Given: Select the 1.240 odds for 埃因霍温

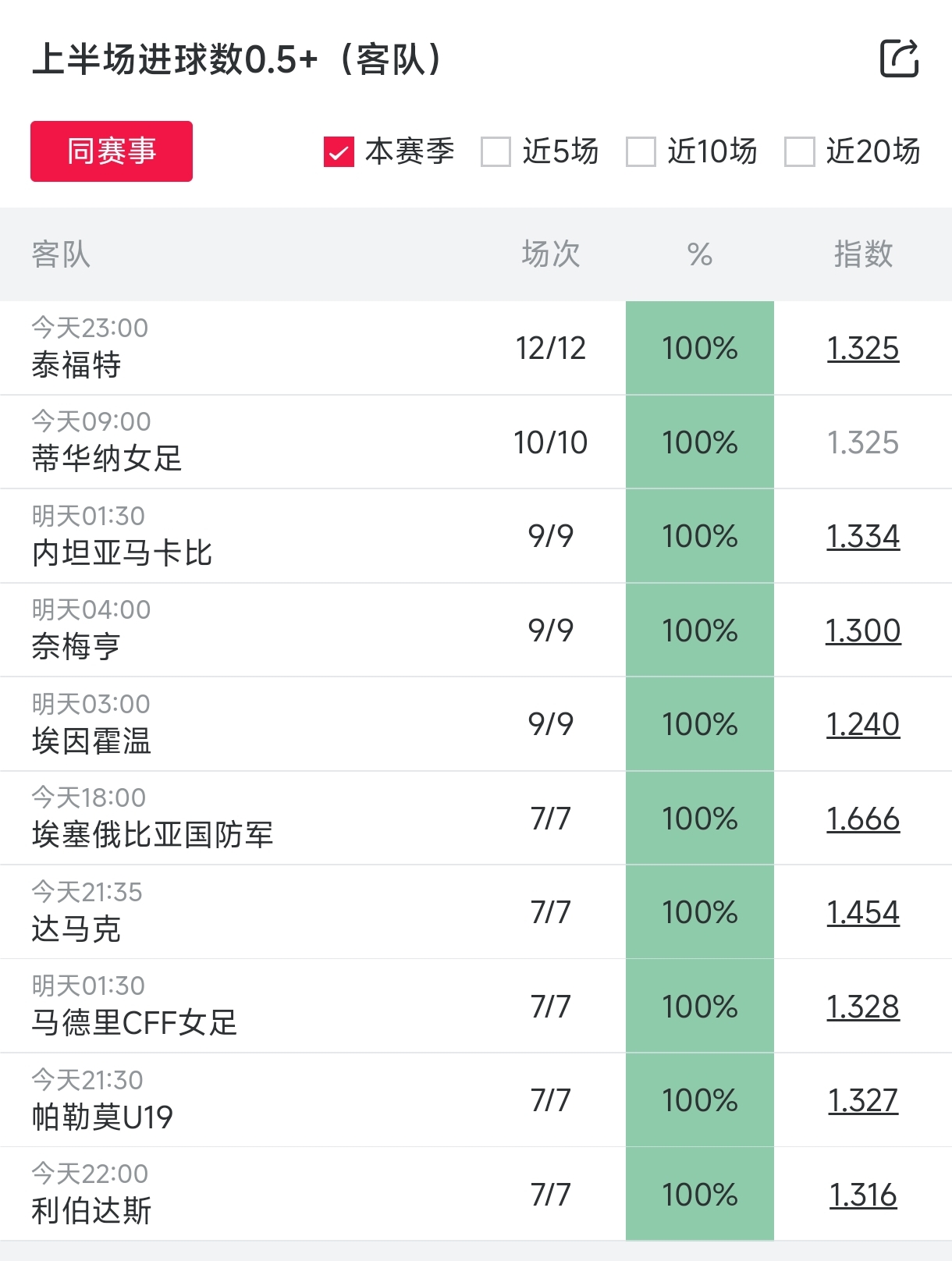Looking at the screenshot, I should pyautogui.click(x=863, y=724).
